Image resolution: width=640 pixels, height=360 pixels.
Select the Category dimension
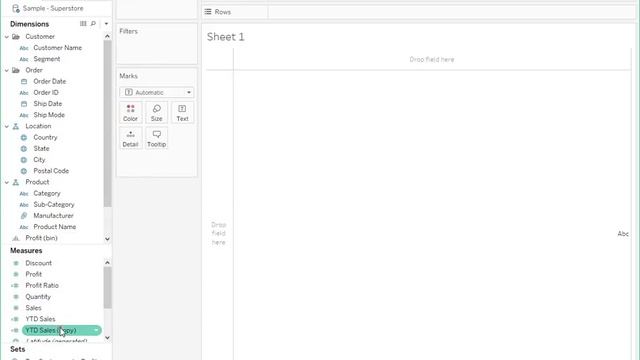pyautogui.click(x=47, y=193)
